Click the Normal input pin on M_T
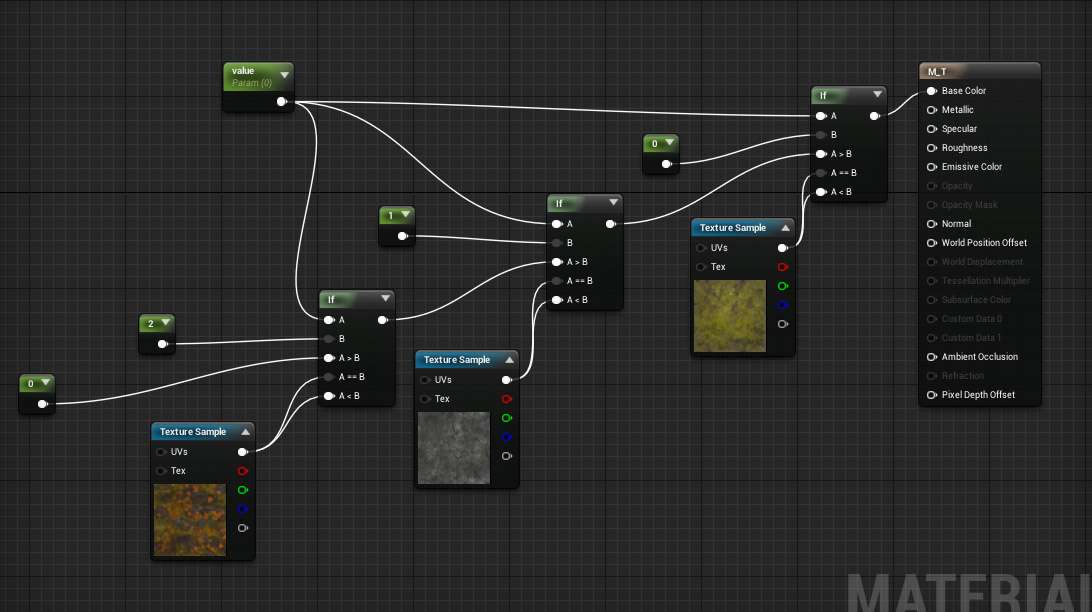The width and height of the screenshot is (1092, 612). (932, 224)
